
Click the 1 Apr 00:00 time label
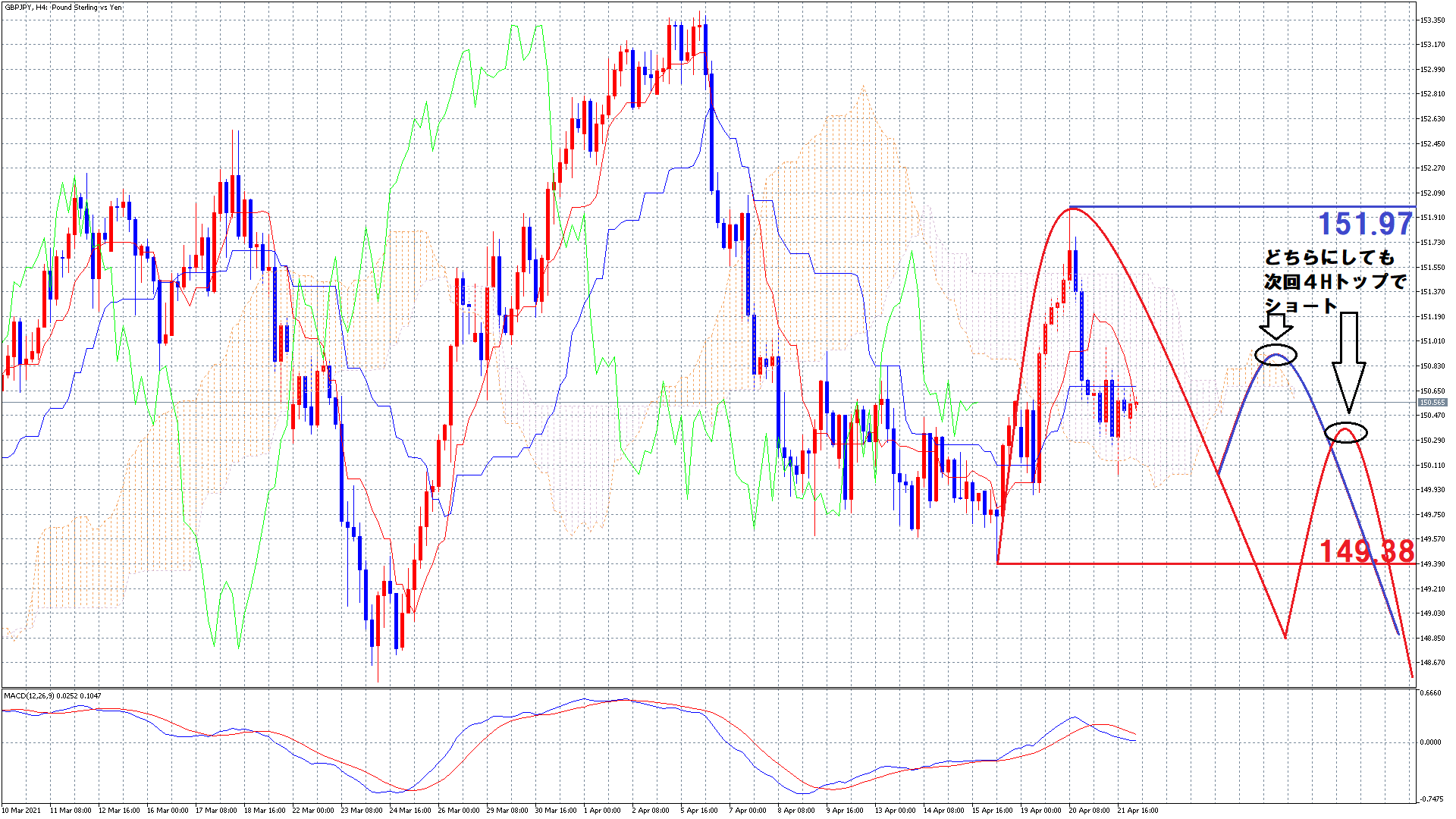coord(602,810)
